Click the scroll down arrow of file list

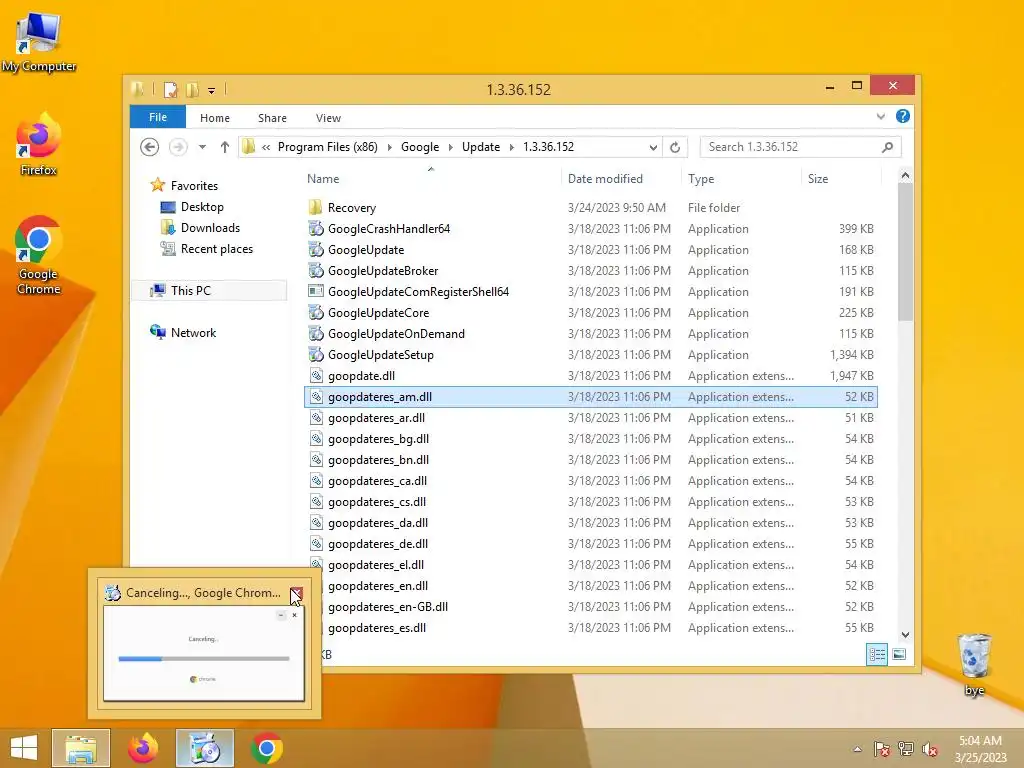pos(905,635)
